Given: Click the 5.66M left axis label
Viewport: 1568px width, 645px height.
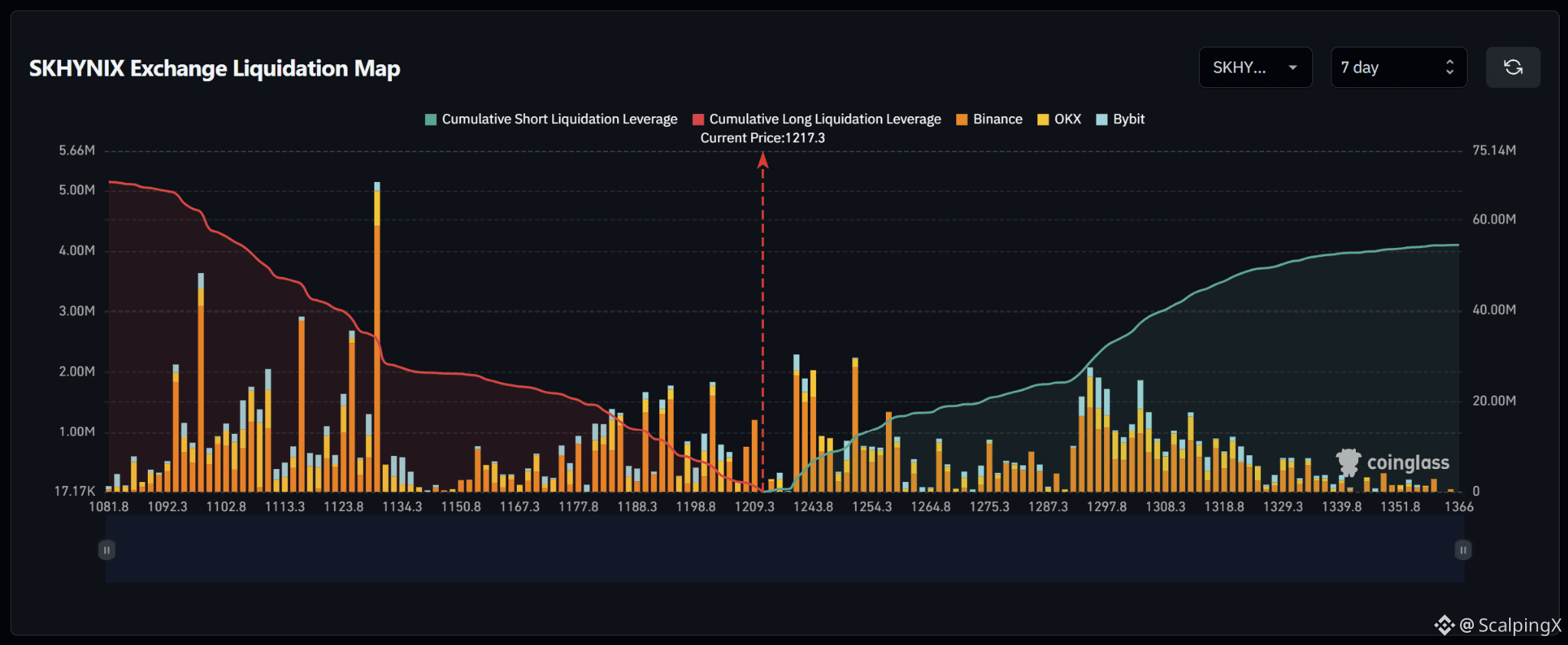Looking at the screenshot, I should pyautogui.click(x=77, y=151).
